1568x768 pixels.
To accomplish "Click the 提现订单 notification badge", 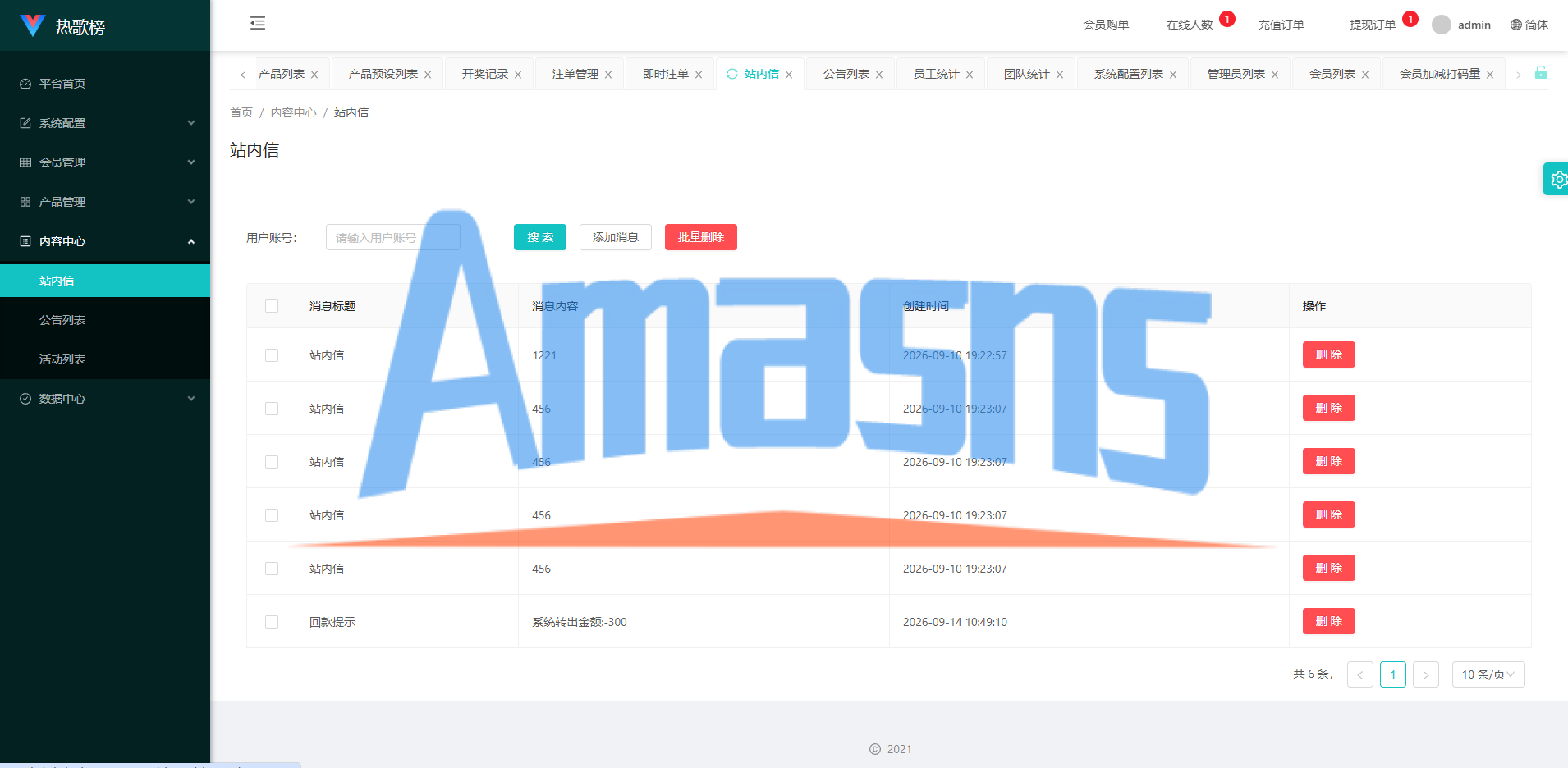I will (1410, 19).
